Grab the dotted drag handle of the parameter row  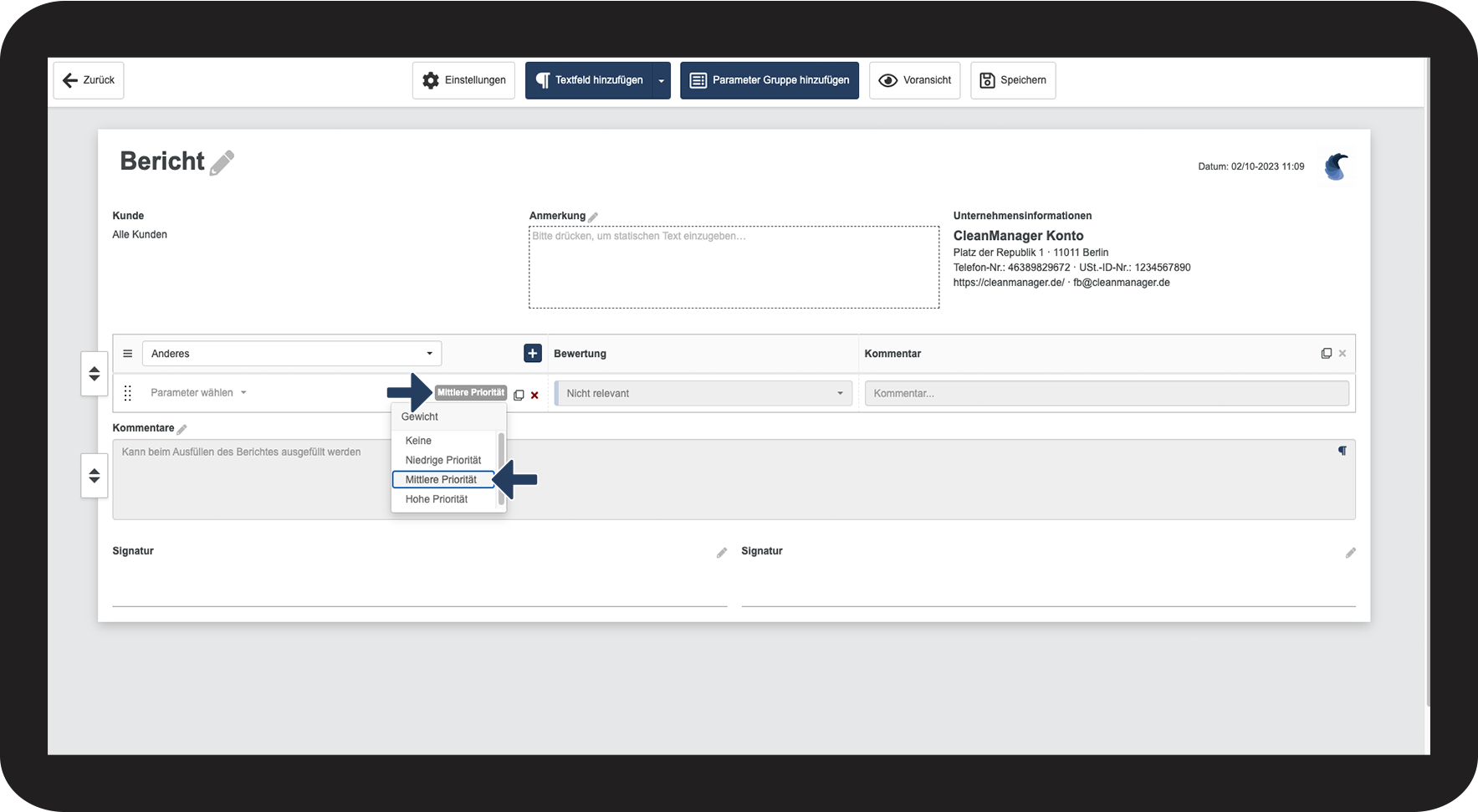tap(128, 393)
